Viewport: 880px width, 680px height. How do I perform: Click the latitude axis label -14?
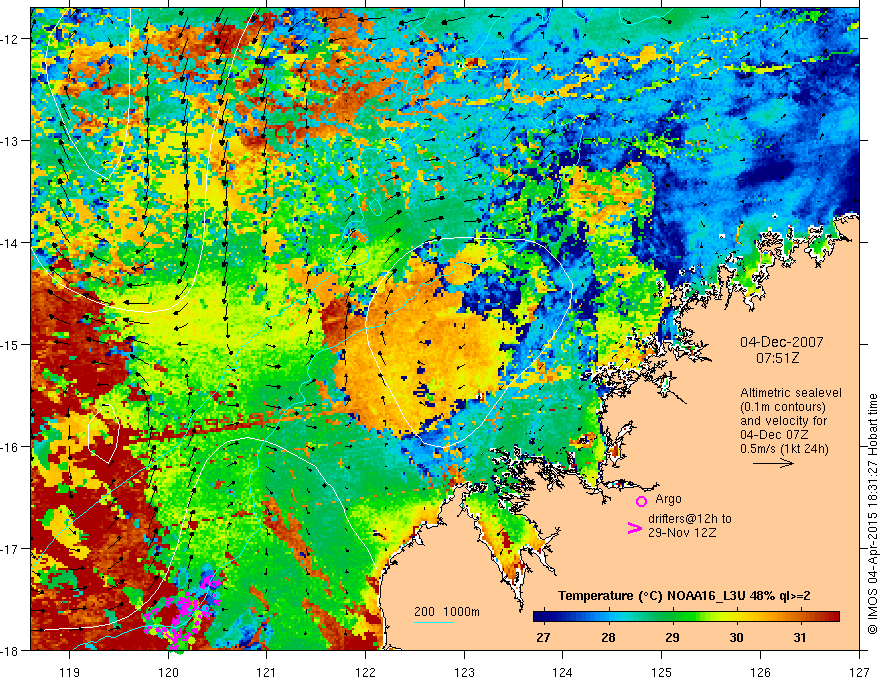tap(11, 243)
